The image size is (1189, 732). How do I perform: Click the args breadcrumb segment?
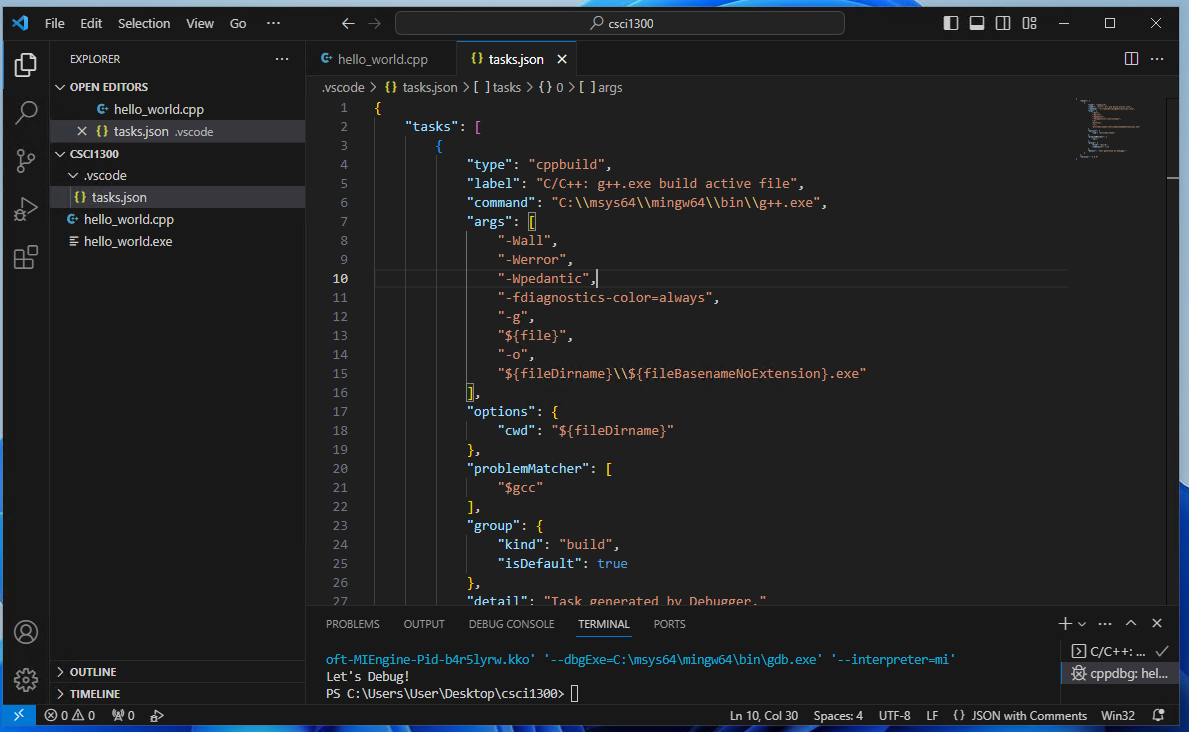click(x=601, y=87)
